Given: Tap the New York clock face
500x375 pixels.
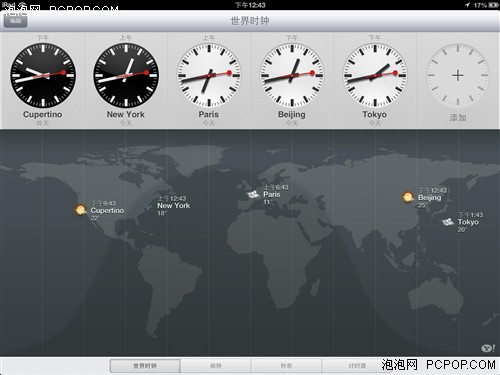Looking at the screenshot, I should point(126,75).
